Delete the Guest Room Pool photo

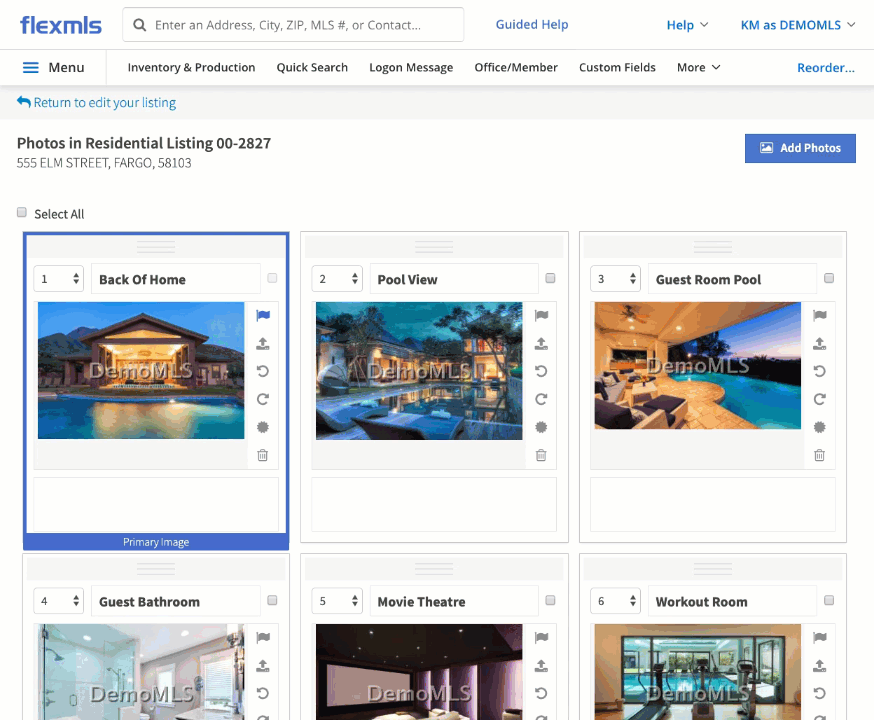point(819,455)
